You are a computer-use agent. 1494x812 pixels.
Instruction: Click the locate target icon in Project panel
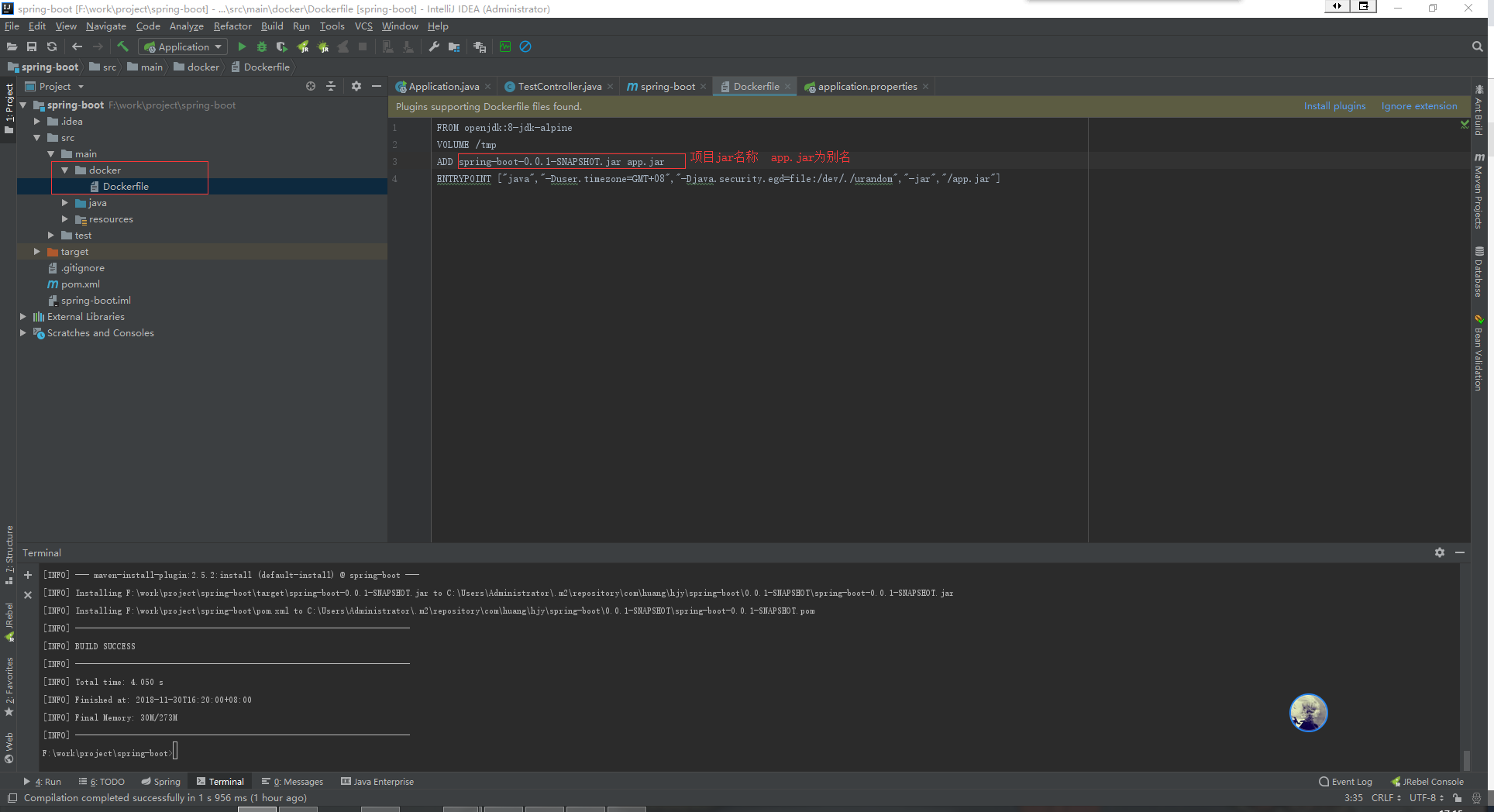click(x=311, y=87)
